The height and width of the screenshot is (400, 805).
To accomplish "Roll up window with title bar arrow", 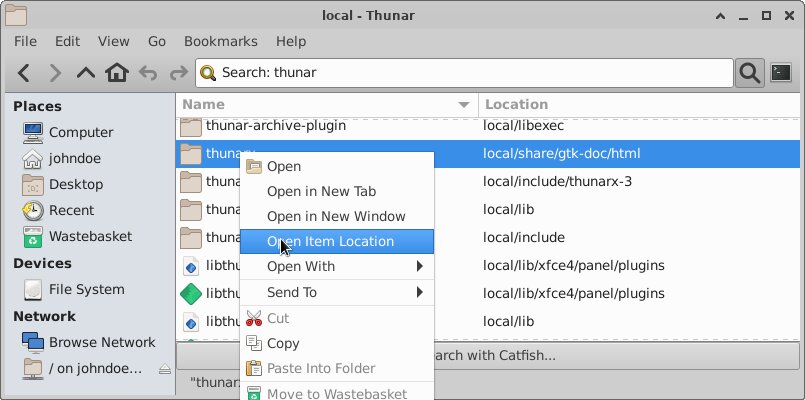I will 720,16.
